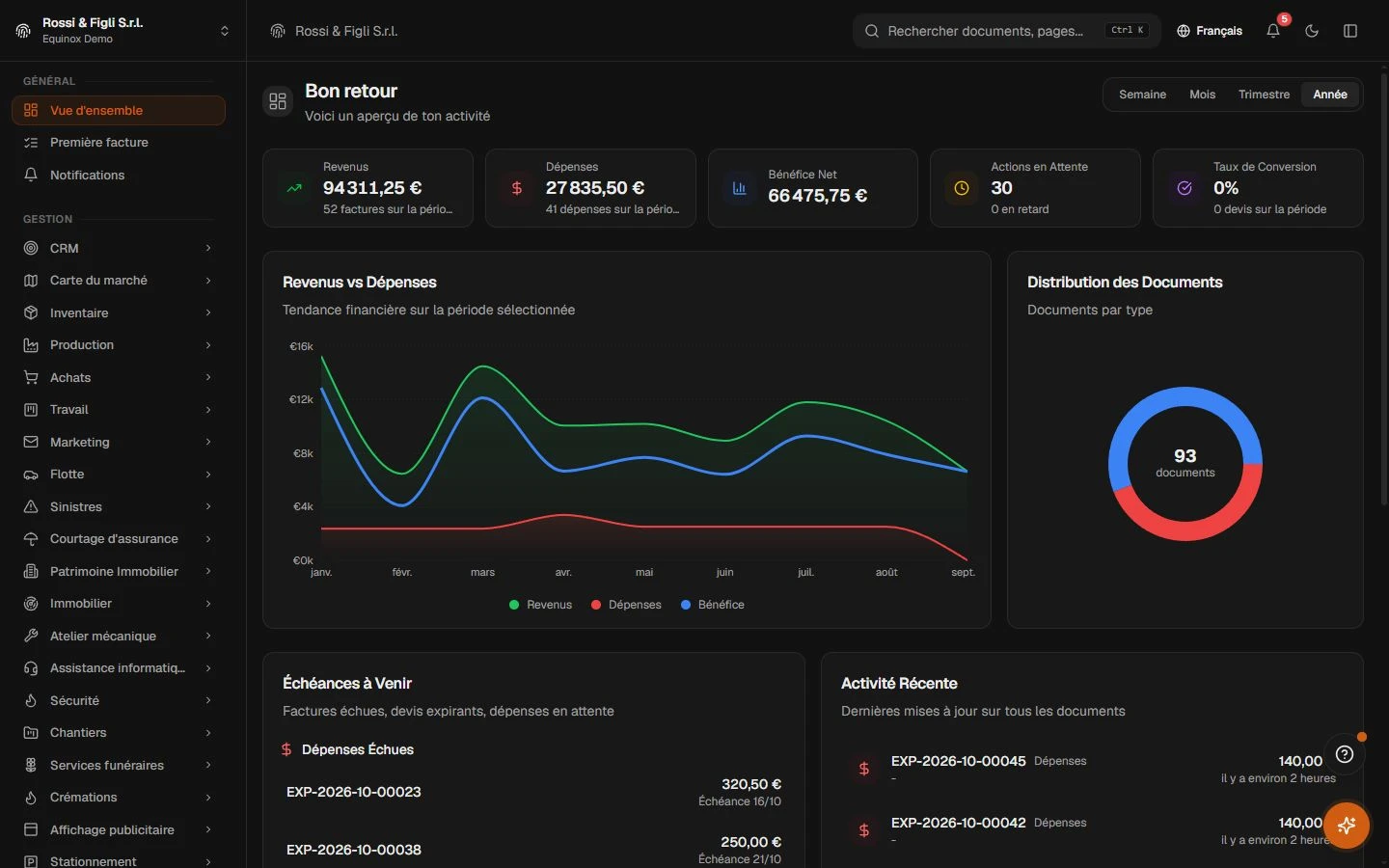
Task: Click the Atelier mécanique wrench icon
Action: [31, 636]
